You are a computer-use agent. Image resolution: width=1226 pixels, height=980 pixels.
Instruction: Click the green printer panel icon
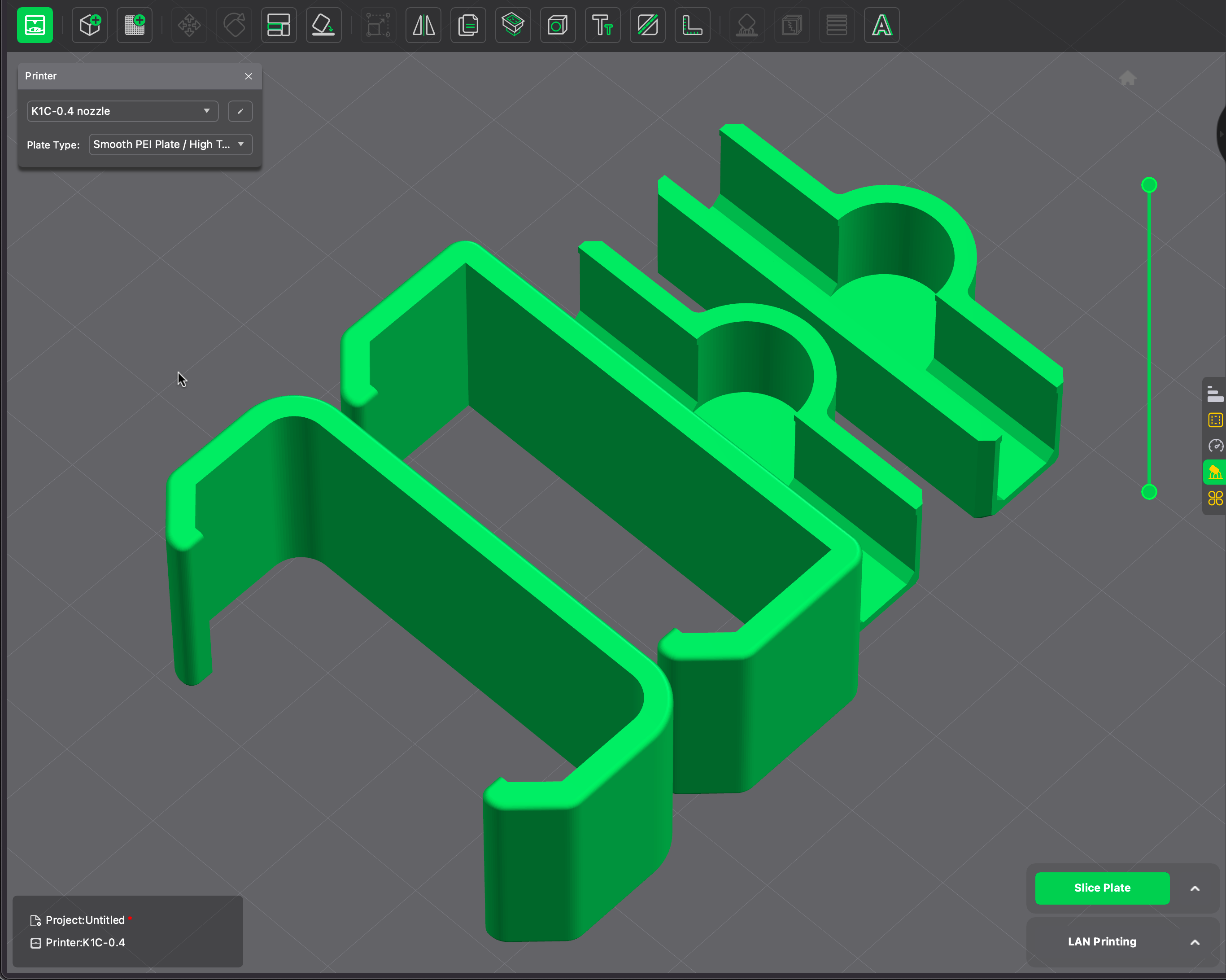pos(35,25)
